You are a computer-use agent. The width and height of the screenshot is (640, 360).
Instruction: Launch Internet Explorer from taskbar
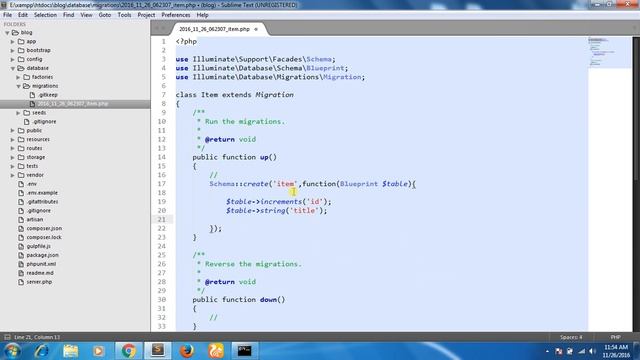click(41, 351)
